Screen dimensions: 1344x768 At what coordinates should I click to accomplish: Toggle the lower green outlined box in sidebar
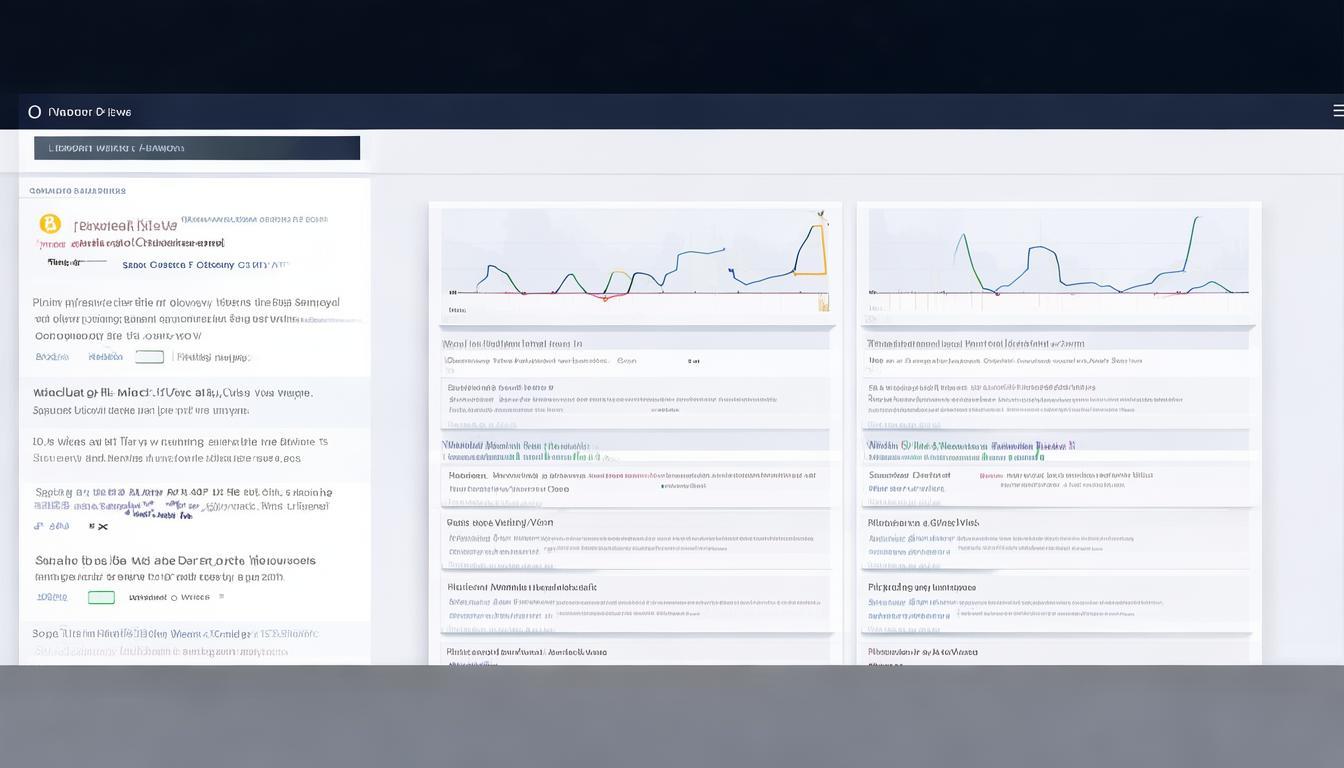[101, 597]
